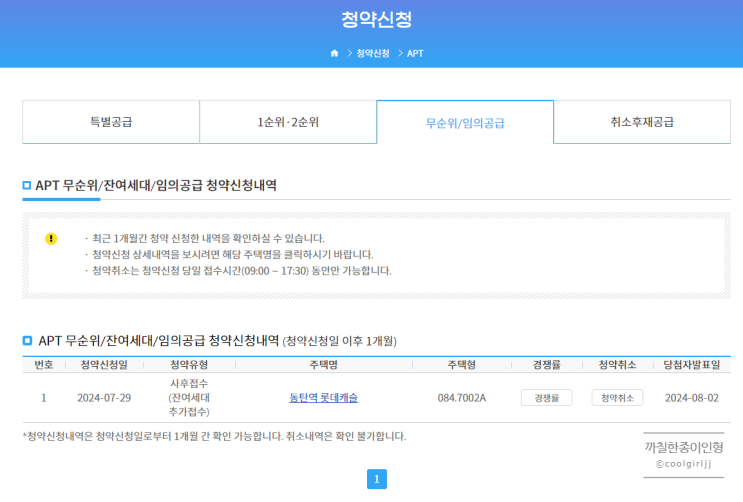Click the yellow exclamation notice icon
This screenshot has width=743, height=502.
click(x=51, y=238)
